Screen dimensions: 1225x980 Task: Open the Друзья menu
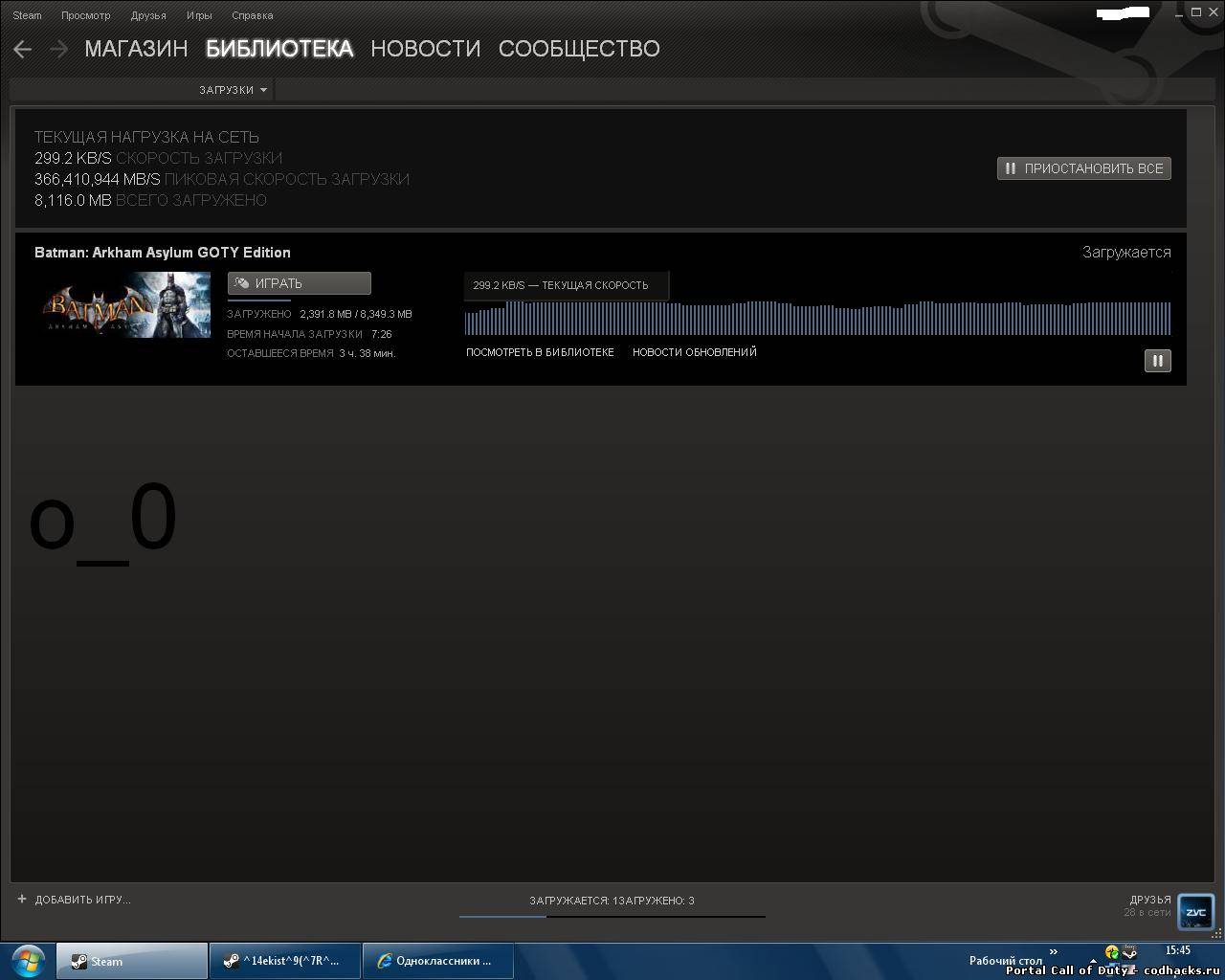coord(148,15)
